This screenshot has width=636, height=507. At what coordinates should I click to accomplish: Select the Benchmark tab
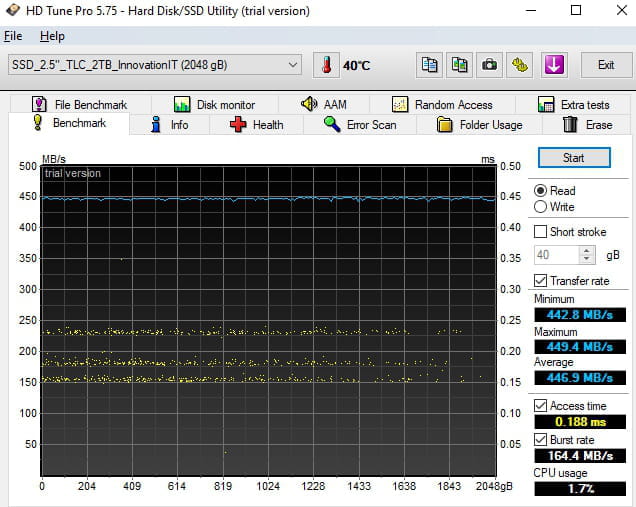(69, 122)
